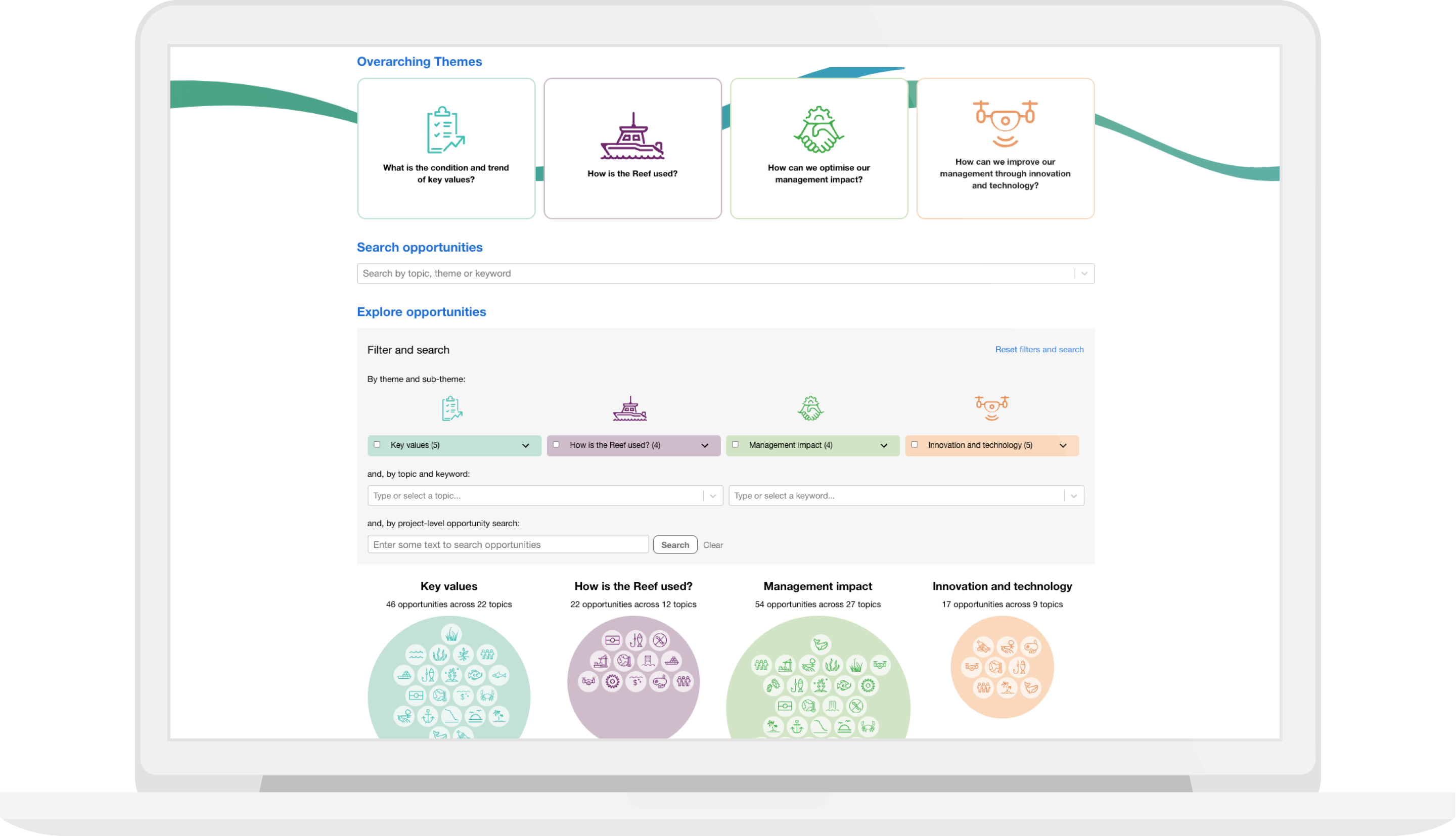Viewport: 1456px width, 836px height.
Task: Click the small drone icon above the Innovation filter
Action: click(x=991, y=408)
